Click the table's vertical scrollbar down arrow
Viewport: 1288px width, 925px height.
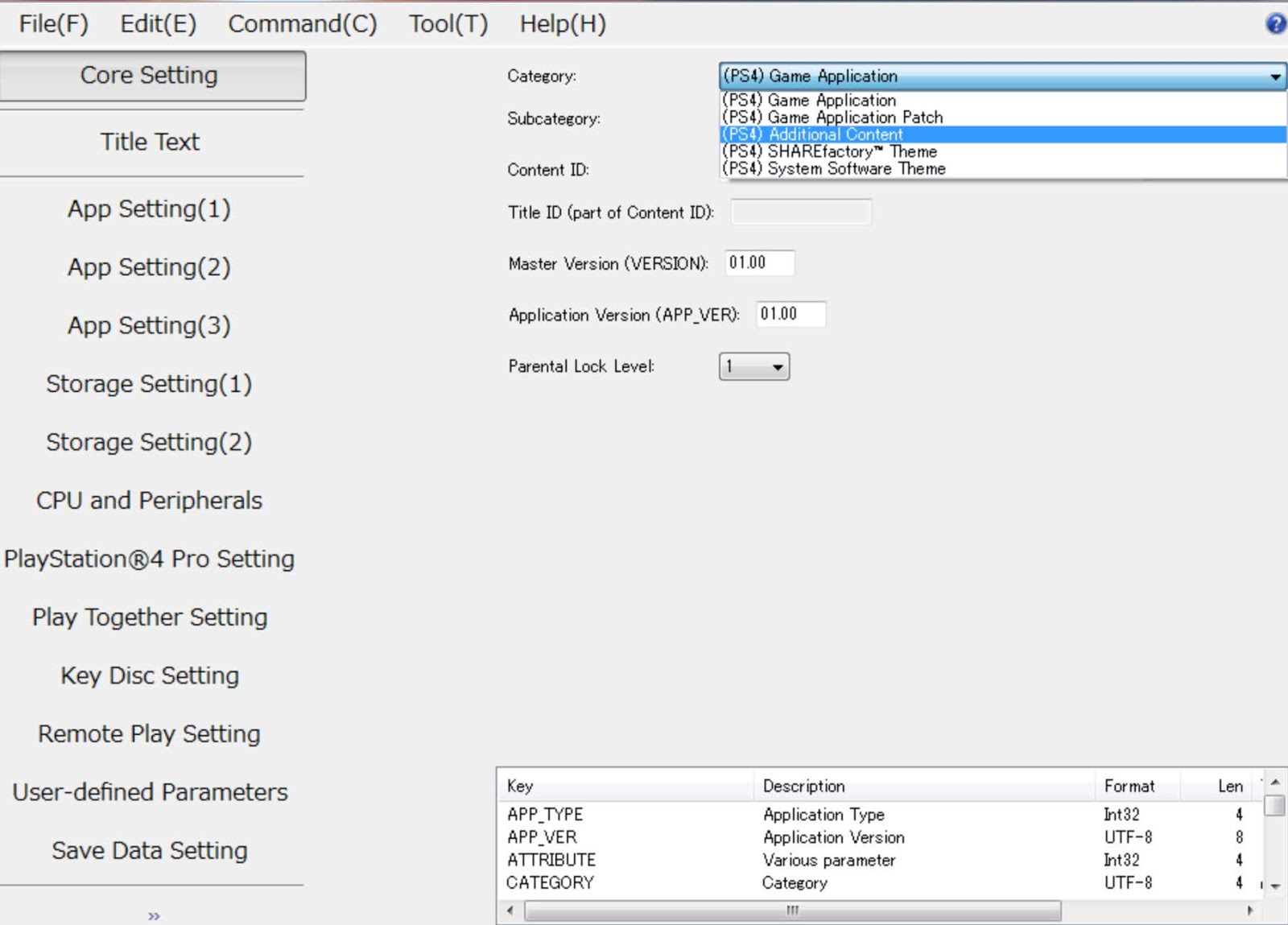point(1274,886)
